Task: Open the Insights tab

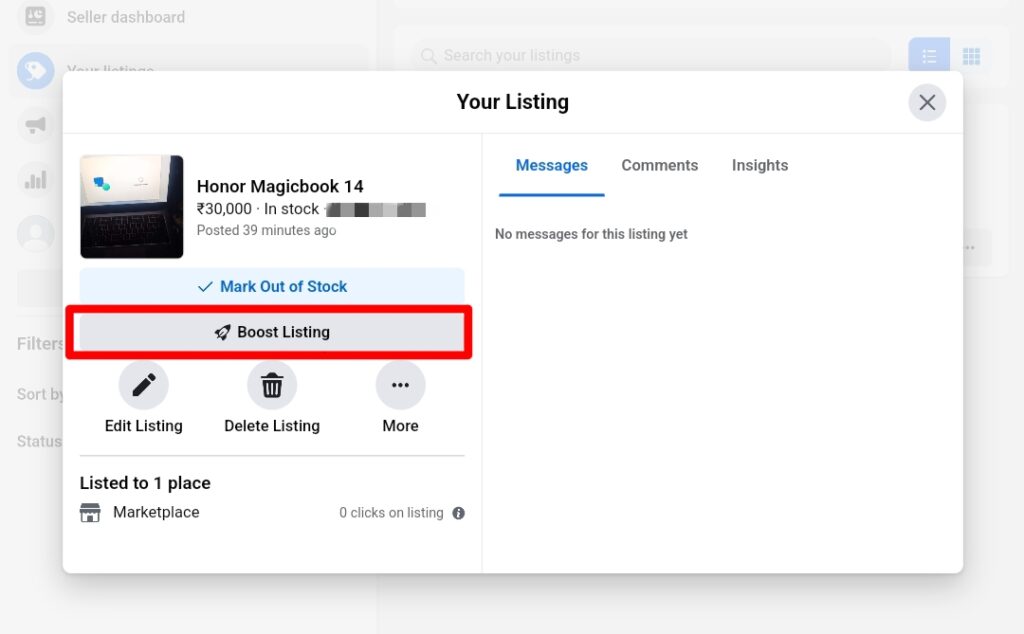Action: coord(760,166)
